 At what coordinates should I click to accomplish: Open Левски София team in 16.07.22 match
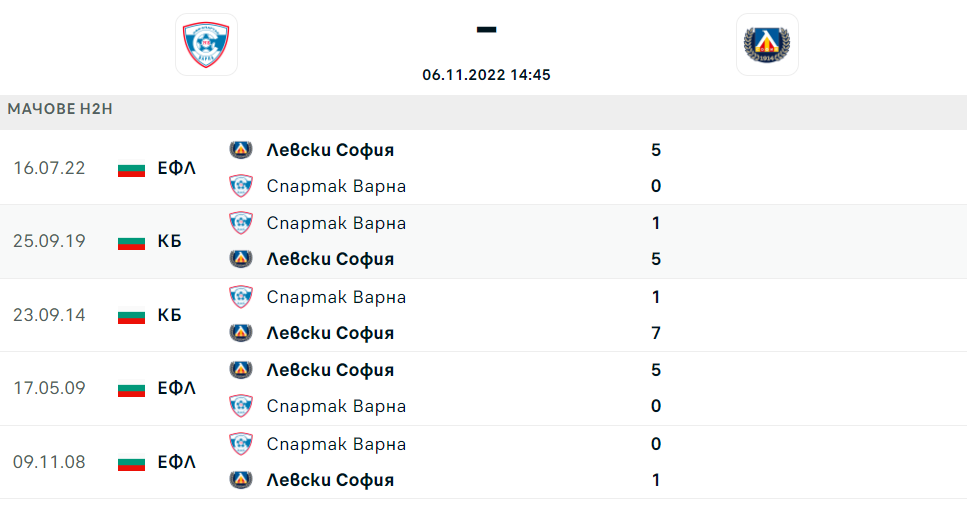coord(330,150)
